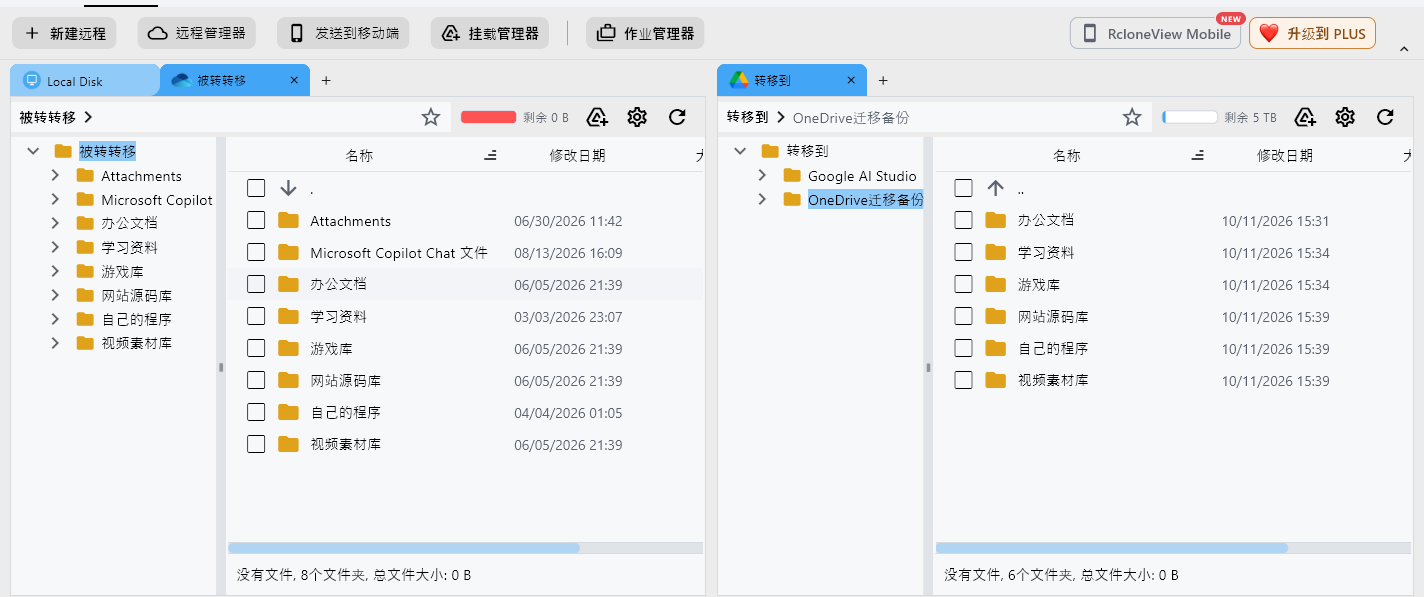This screenshot has width=1424, height=597.
Task: Click the Attachments folder icon in left file list
Action: (289, 220)
